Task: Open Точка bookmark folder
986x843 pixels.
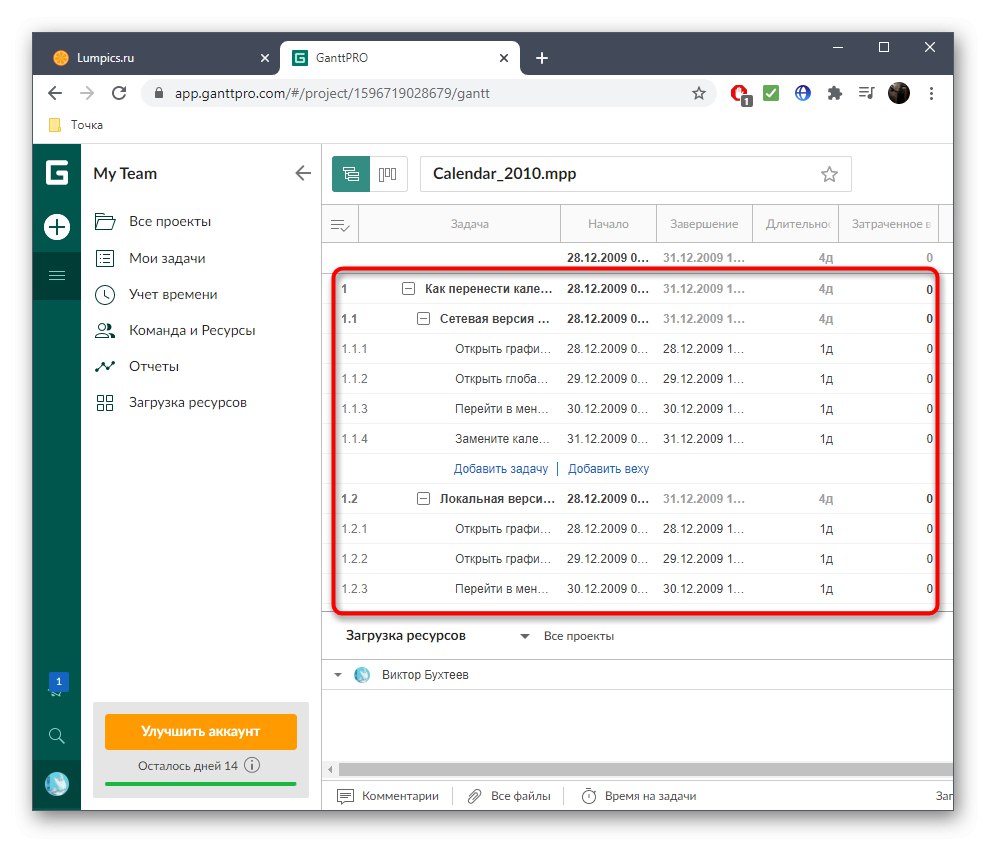Action: [x=75, y=124]
